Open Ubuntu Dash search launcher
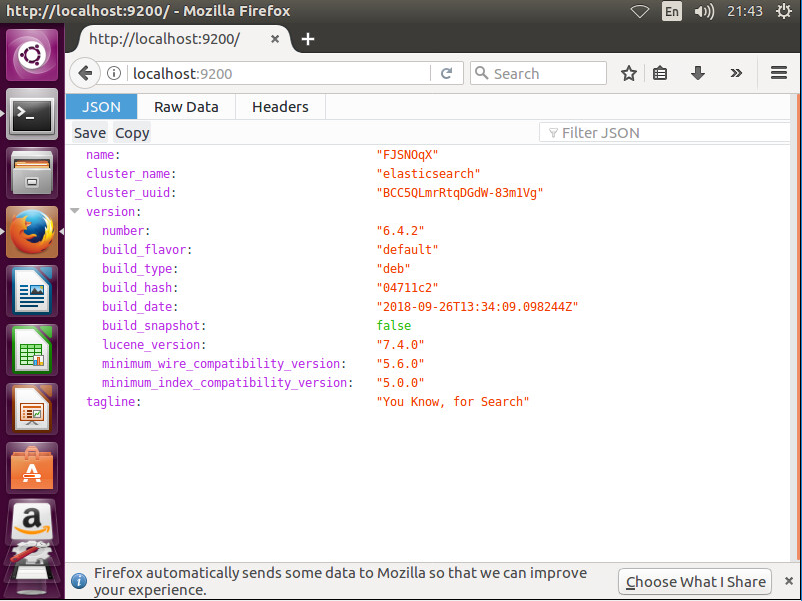 pyautogui.click(x=32, y=55)
